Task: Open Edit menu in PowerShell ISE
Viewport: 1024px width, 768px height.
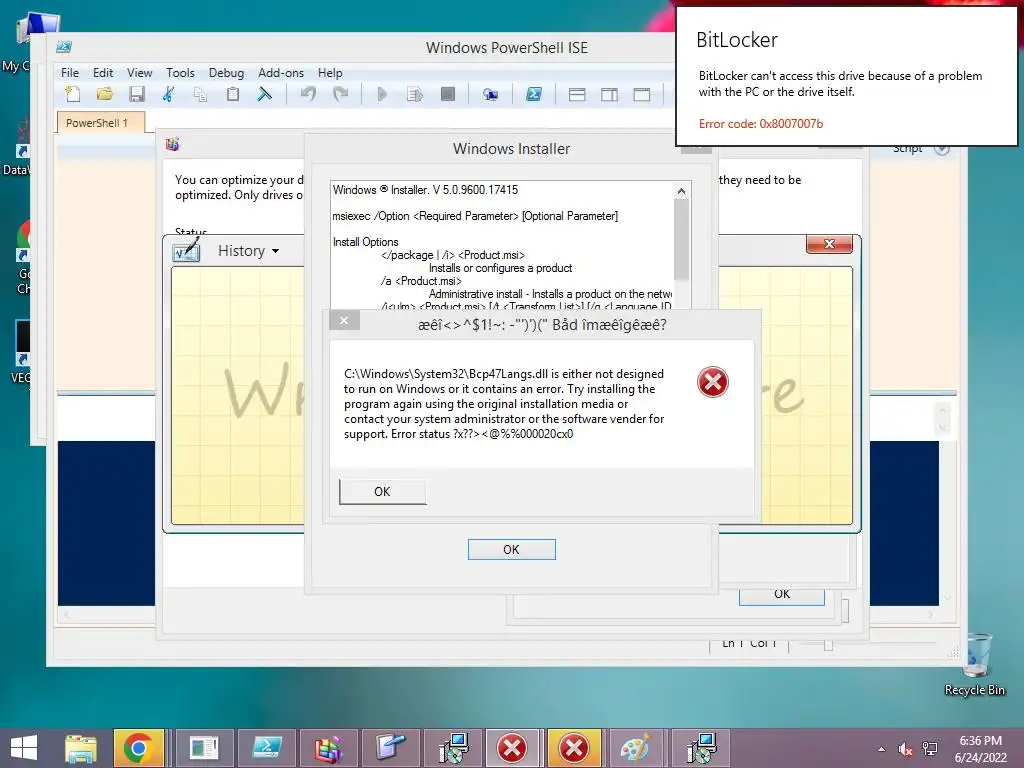Action: click(103, 72)
